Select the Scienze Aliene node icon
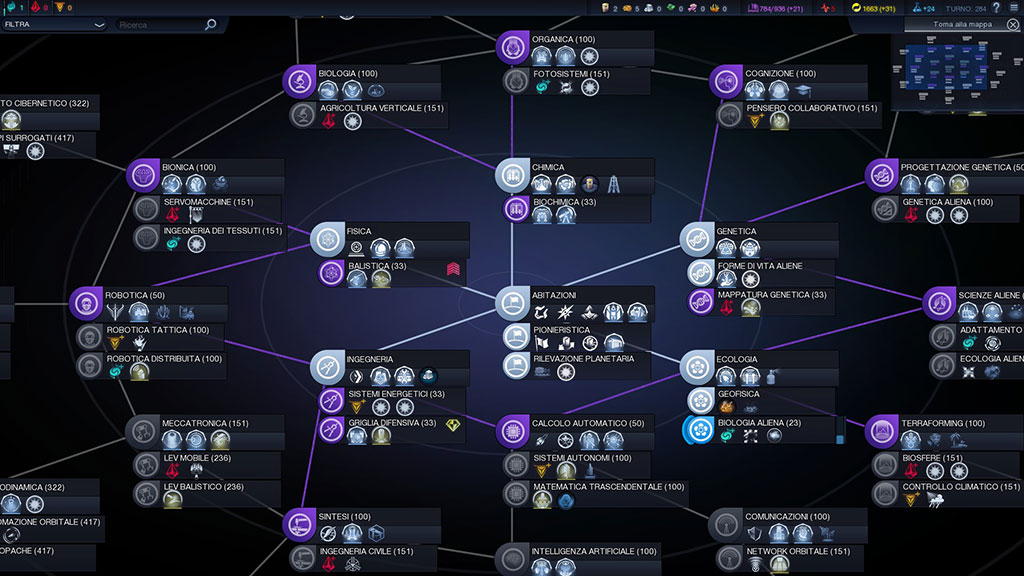The image size is (1024, 576). [x=938, y=303]
